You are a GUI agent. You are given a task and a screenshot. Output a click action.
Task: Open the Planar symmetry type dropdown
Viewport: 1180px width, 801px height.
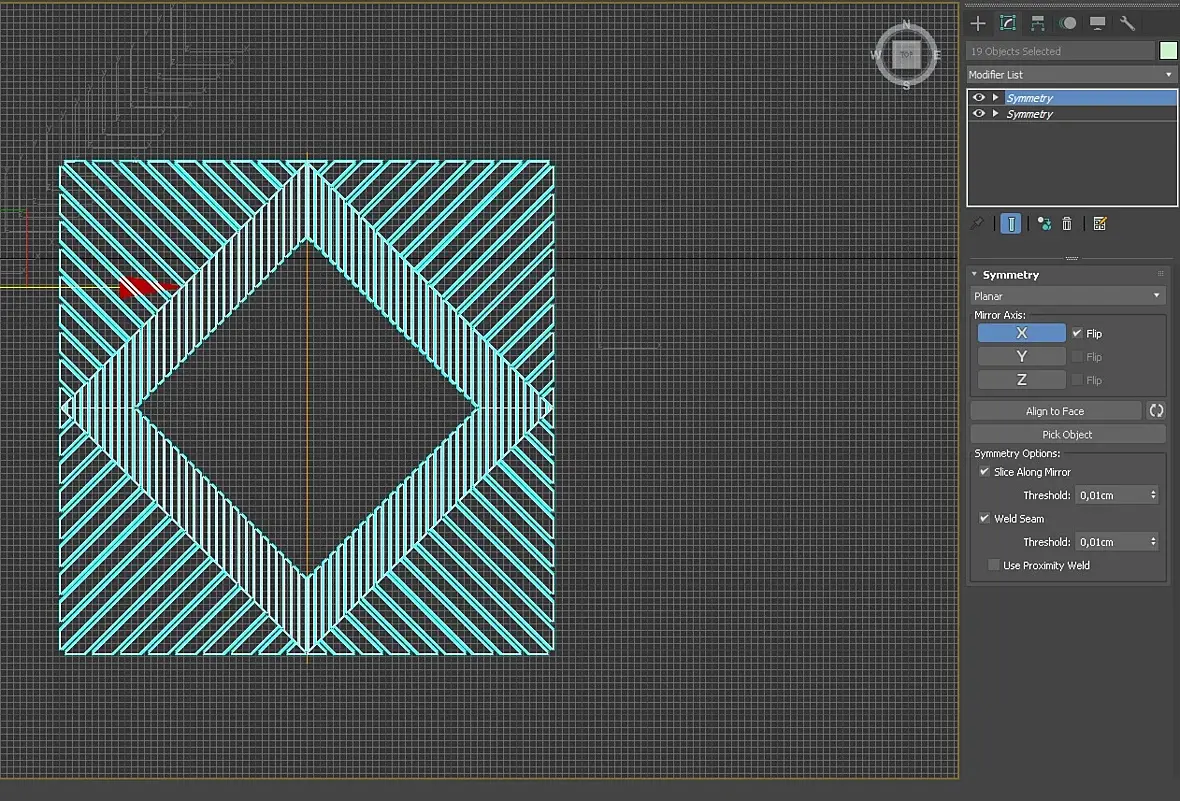(1067, 296)
